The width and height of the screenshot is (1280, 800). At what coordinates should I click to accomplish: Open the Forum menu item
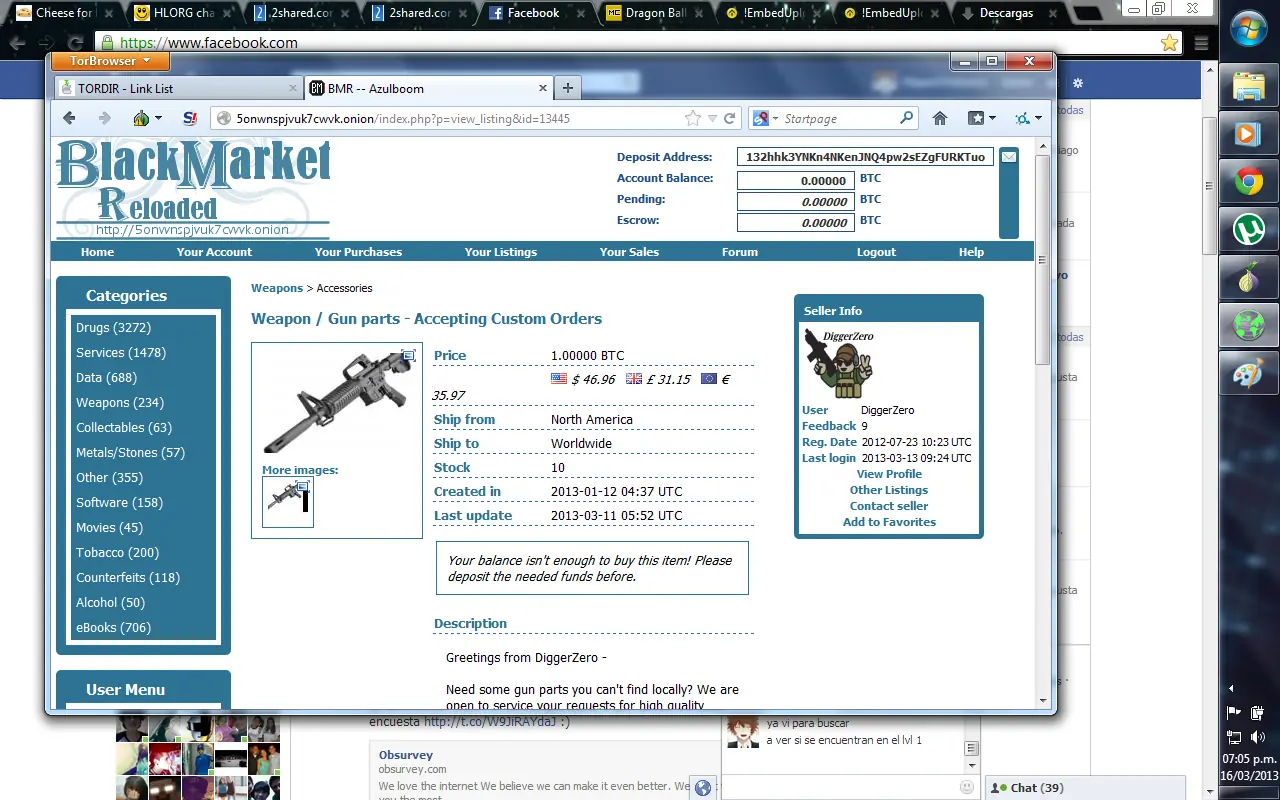740,252
